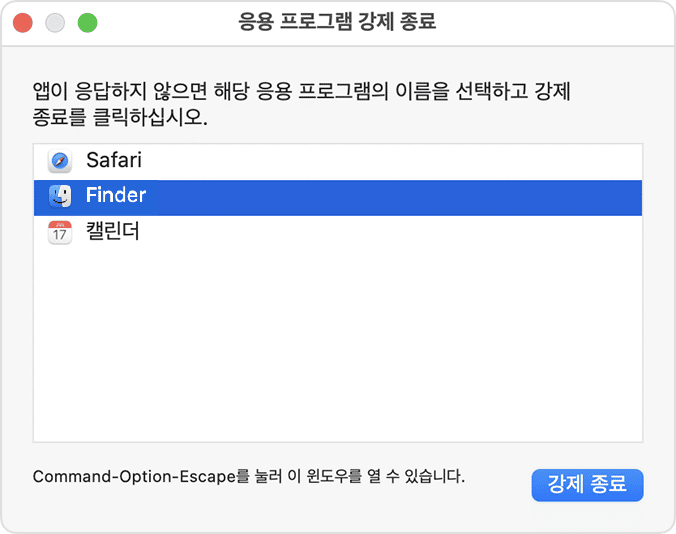Click the Calendar icon showing 17

(x=60, y=233)
